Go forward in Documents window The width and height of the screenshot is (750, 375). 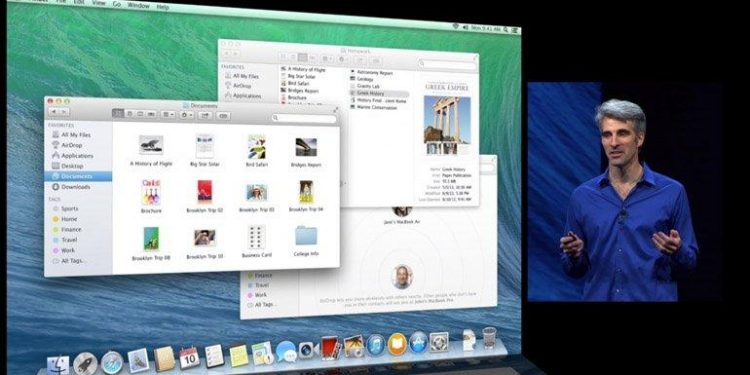[64, 112]
